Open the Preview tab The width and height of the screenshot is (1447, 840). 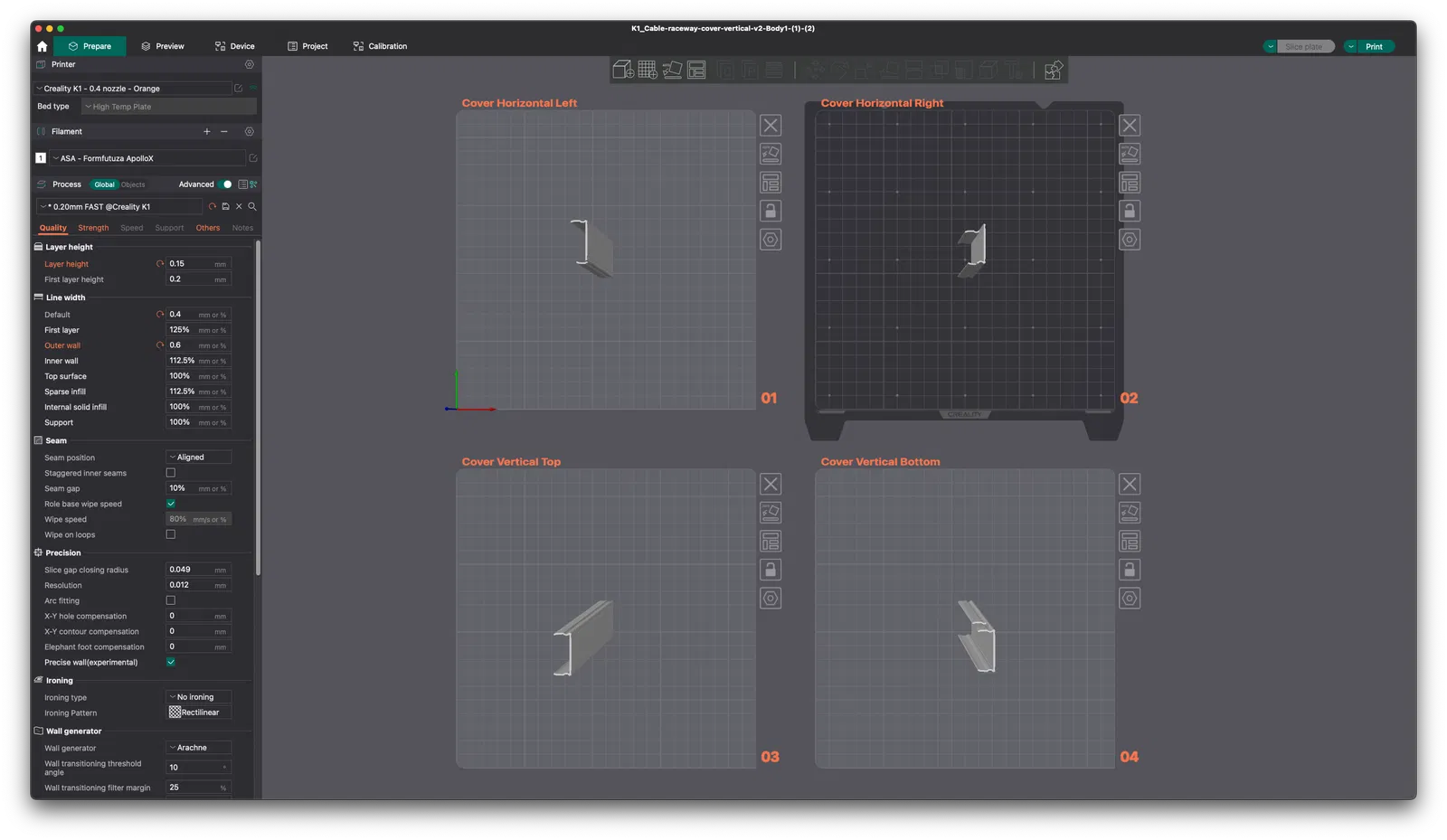(163, 46)
